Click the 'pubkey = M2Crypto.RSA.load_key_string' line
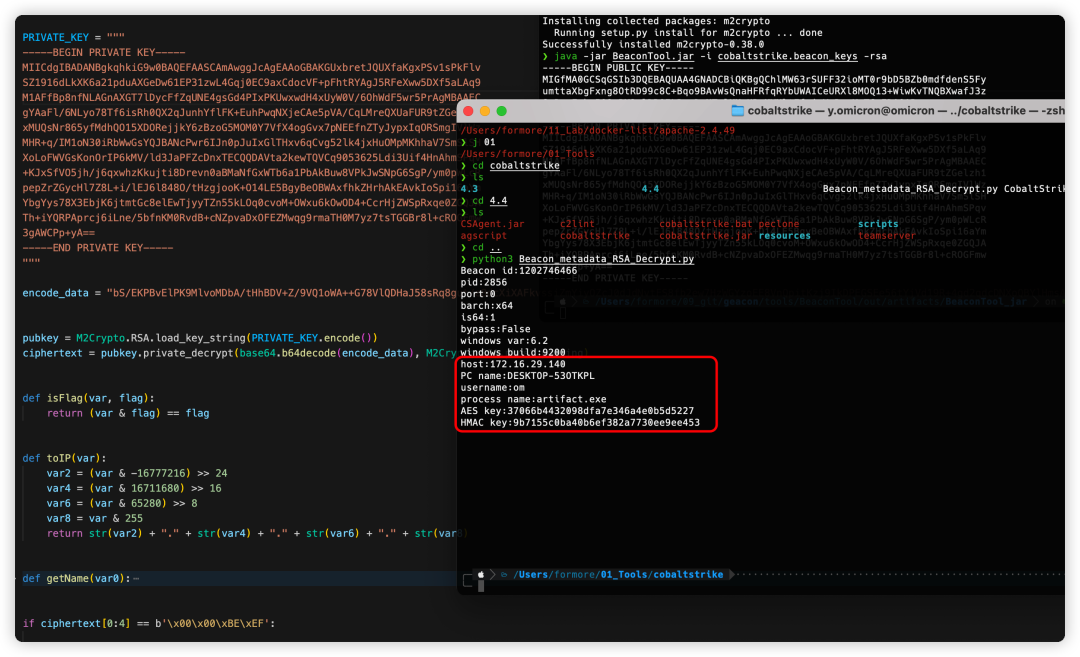This screenshot has width=1080, height=657. pyautogui.click(x=200, y=338)
